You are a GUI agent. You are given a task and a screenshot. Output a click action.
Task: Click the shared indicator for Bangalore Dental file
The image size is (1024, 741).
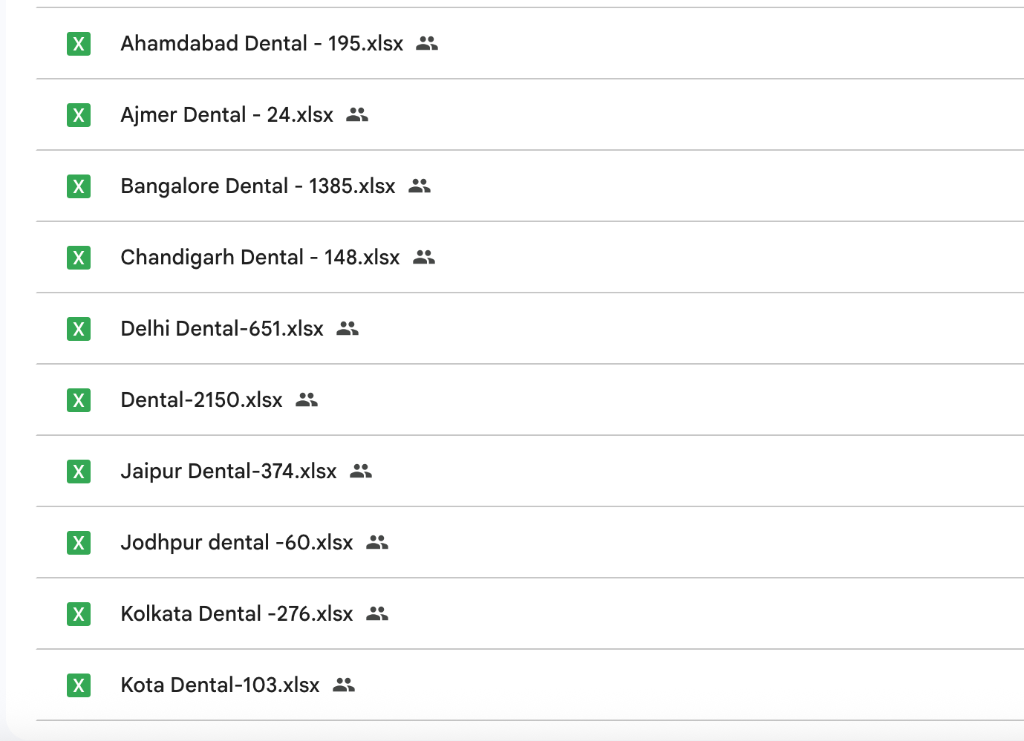419,186
